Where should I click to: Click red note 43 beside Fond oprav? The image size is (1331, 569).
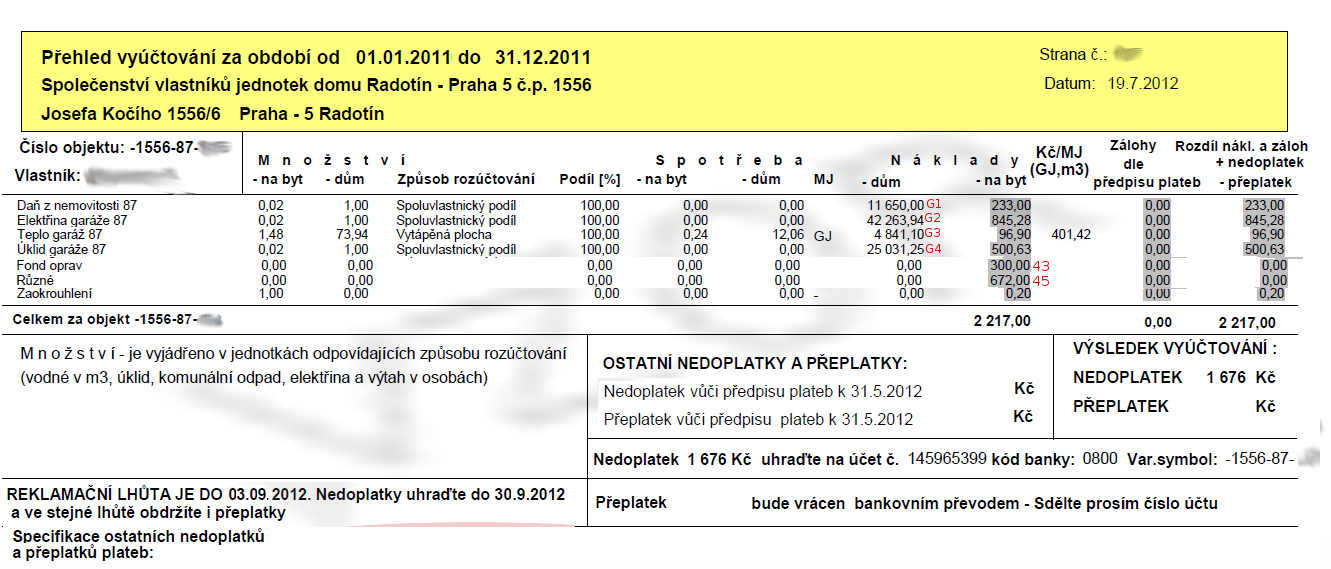click(1041, 265)
